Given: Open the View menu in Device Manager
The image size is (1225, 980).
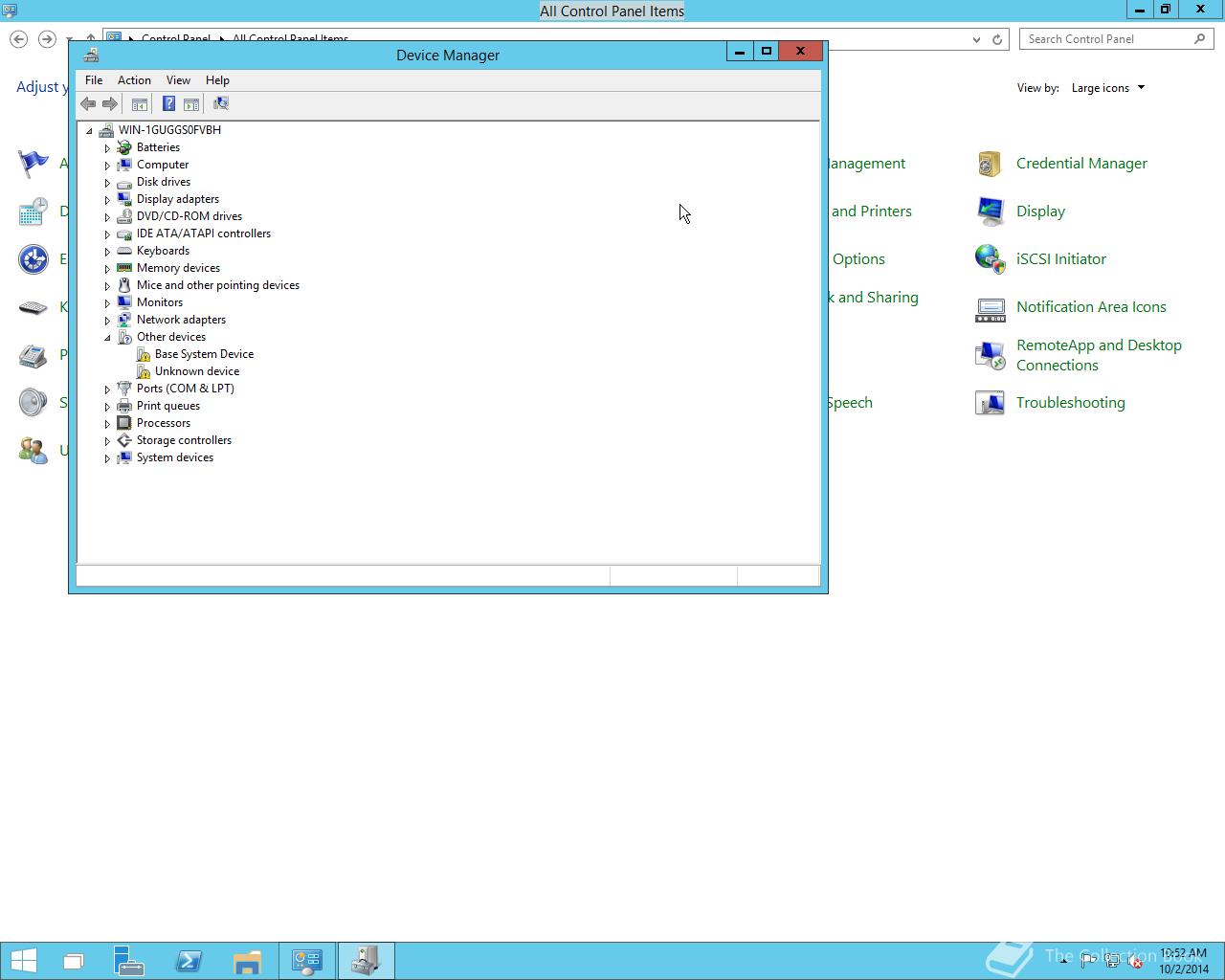Looking at the screenshot, I should pyautogui.click(x=178, y=80).
